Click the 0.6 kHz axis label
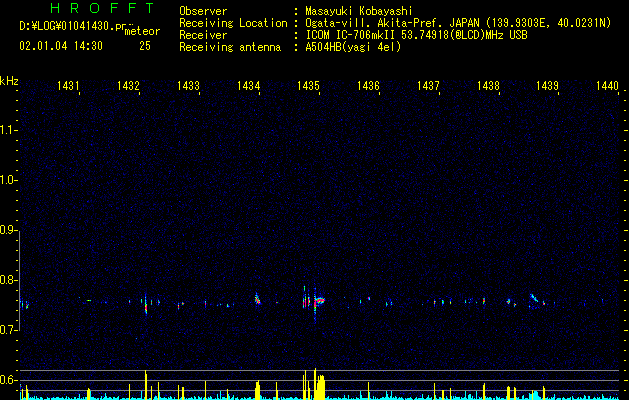Viewport: 629px width, 400px height. pyautogui.click(x=9, y=380)
